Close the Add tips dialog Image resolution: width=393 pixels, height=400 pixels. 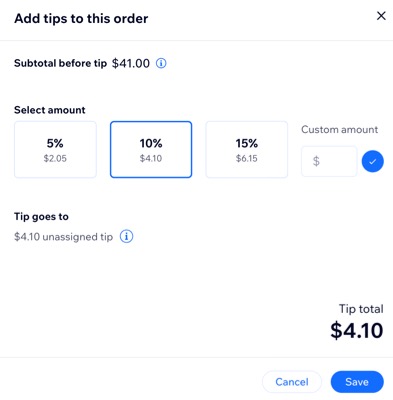coord(381,16)
